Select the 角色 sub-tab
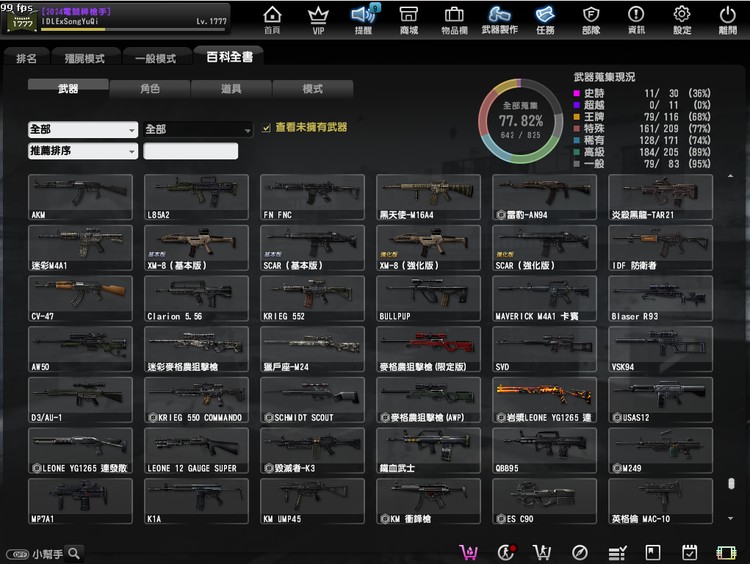The height and width of the screenshot is (564, 750). coord(150,88)
